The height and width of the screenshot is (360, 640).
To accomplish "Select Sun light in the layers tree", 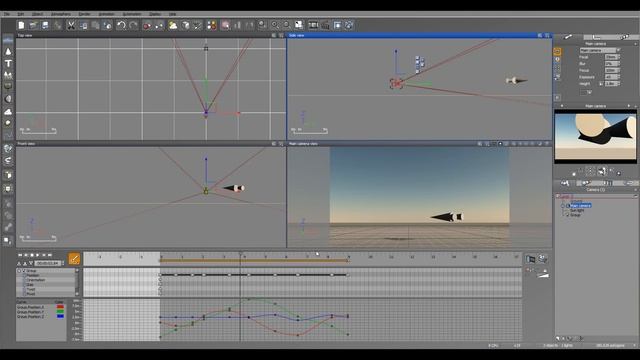I will [x=577, y=210].
